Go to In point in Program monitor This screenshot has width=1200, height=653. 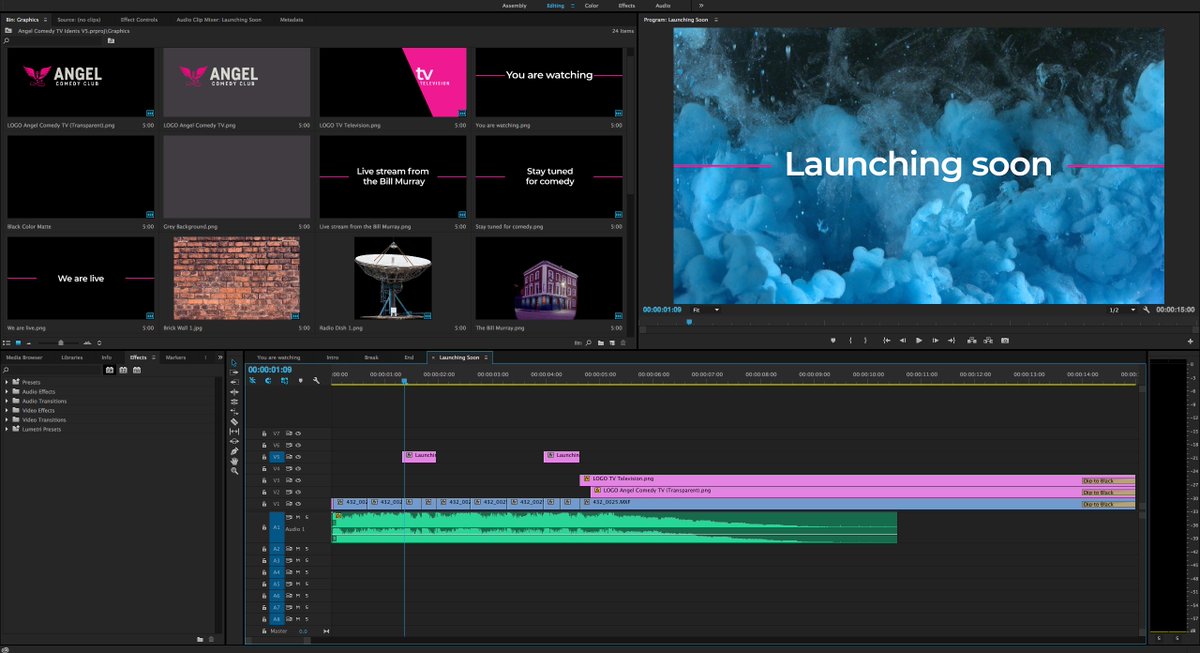(885, 340)
